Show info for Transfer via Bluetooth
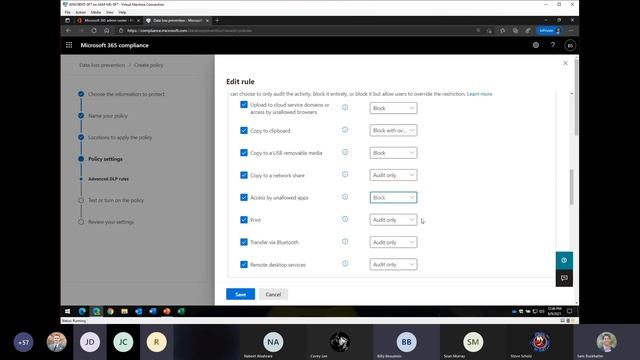Viewport: 640px width, 360px height. pyautogui.click(x=345, y=242)
